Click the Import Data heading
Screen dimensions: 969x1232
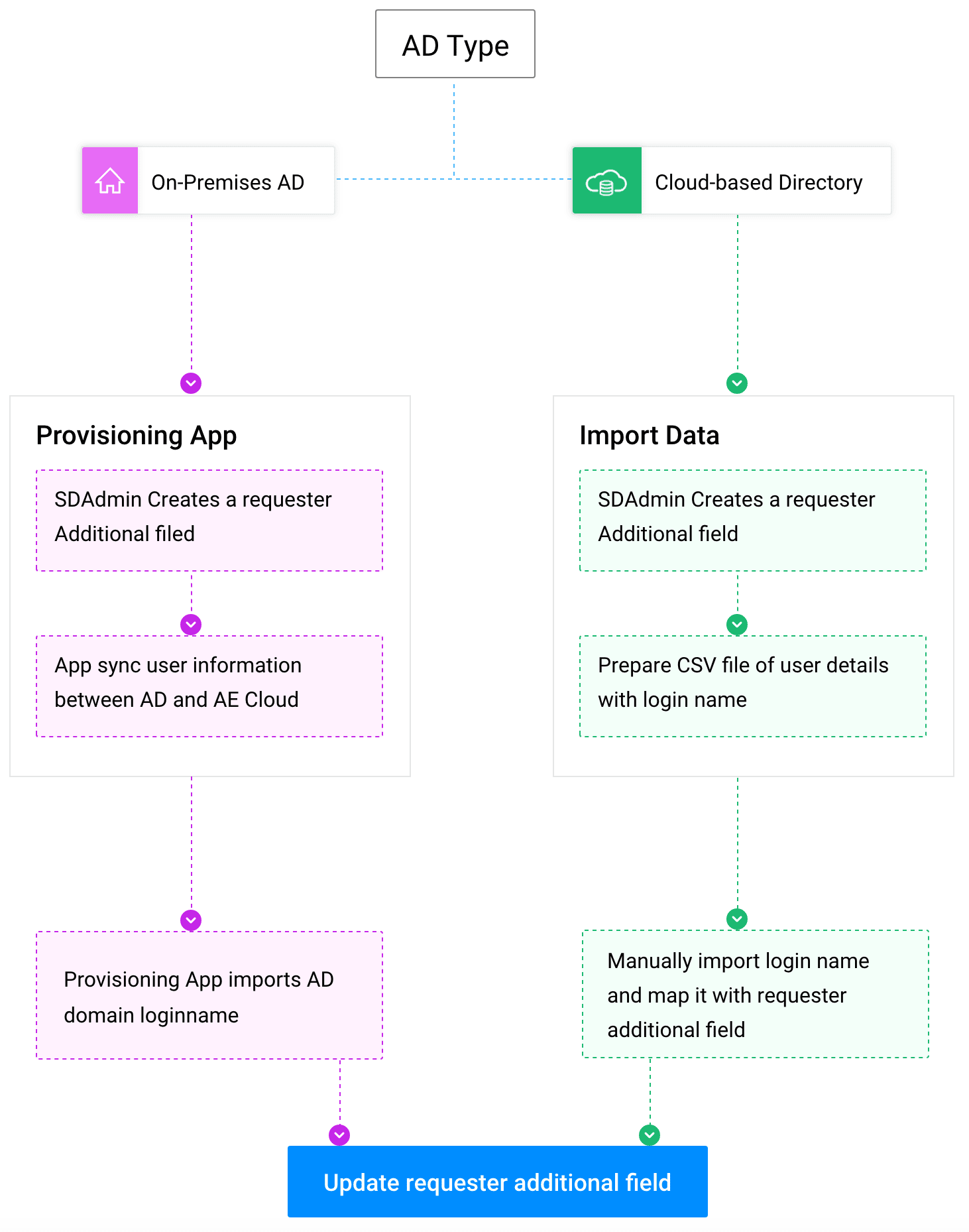coord(650,436)
